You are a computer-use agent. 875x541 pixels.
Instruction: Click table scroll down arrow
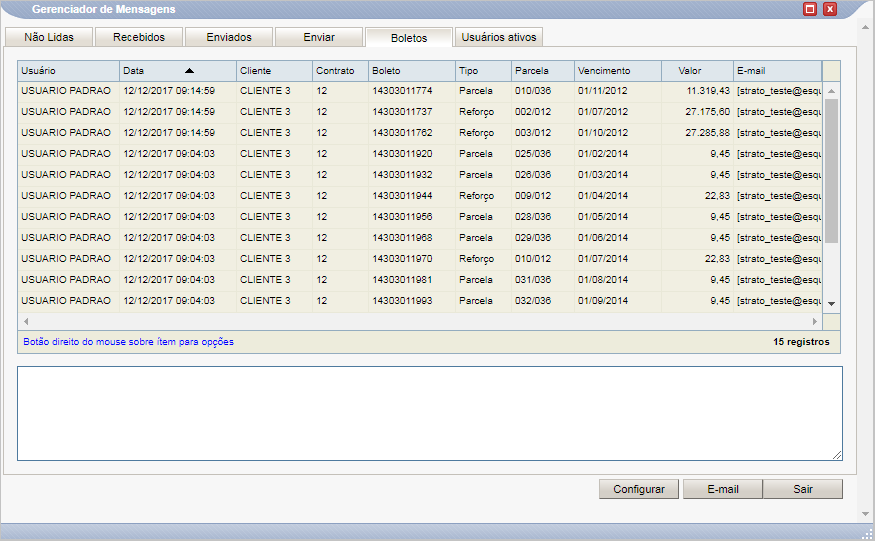click(x=831, y=304)
